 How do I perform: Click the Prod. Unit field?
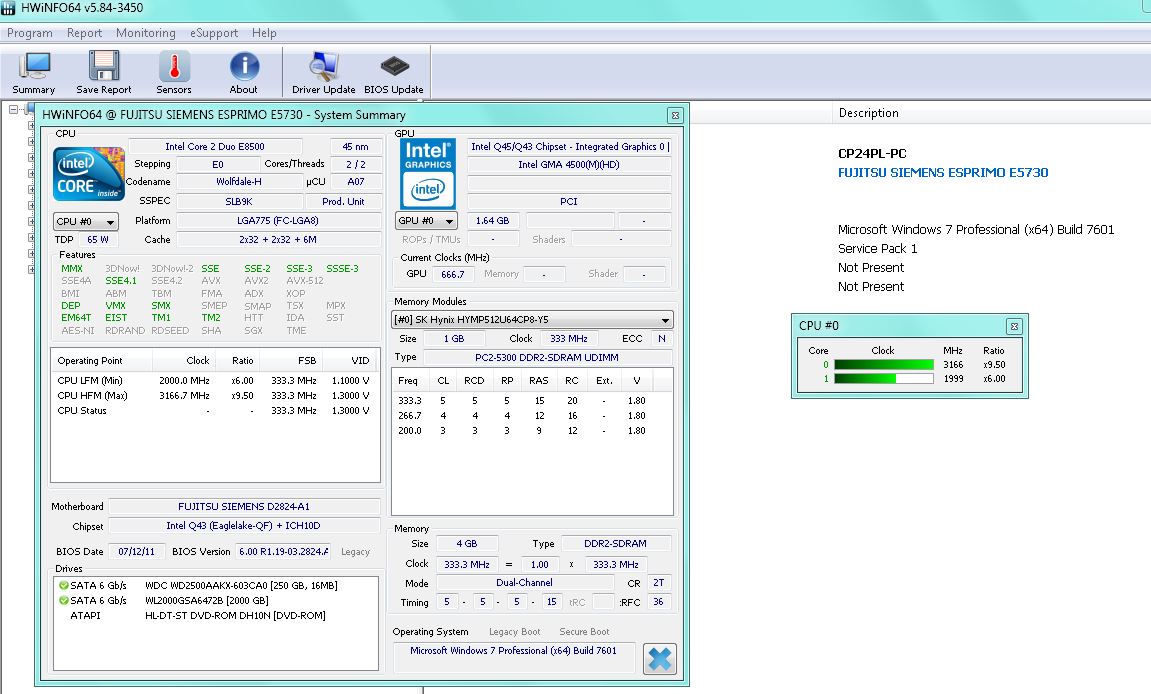(344, 201)
